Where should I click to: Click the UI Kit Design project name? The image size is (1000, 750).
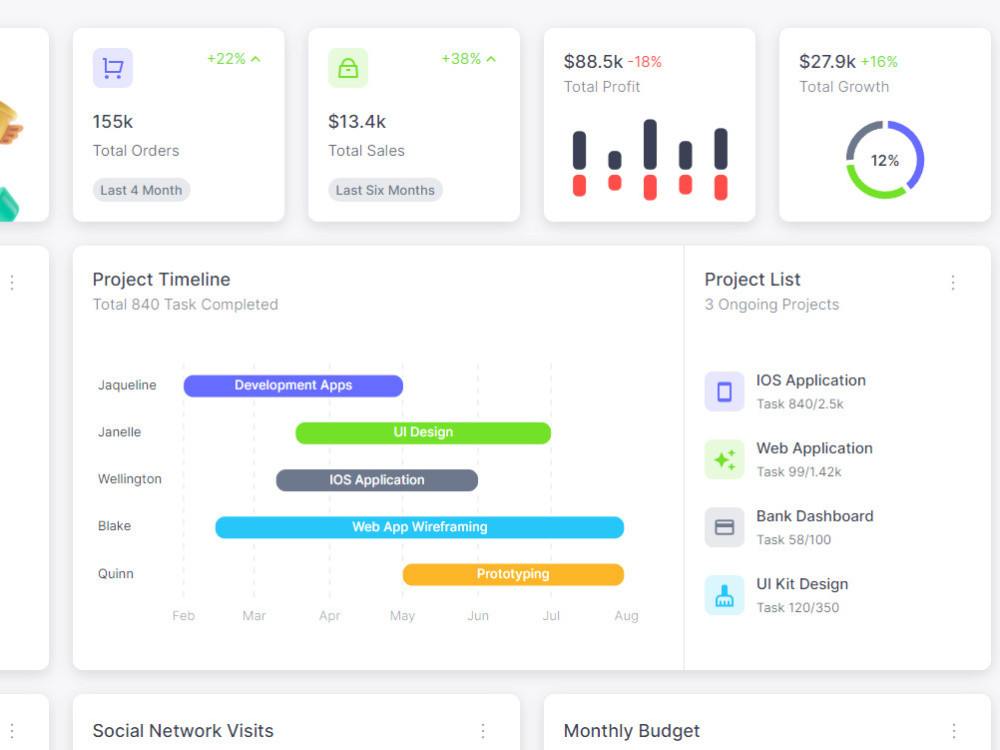tap(802, 584)
